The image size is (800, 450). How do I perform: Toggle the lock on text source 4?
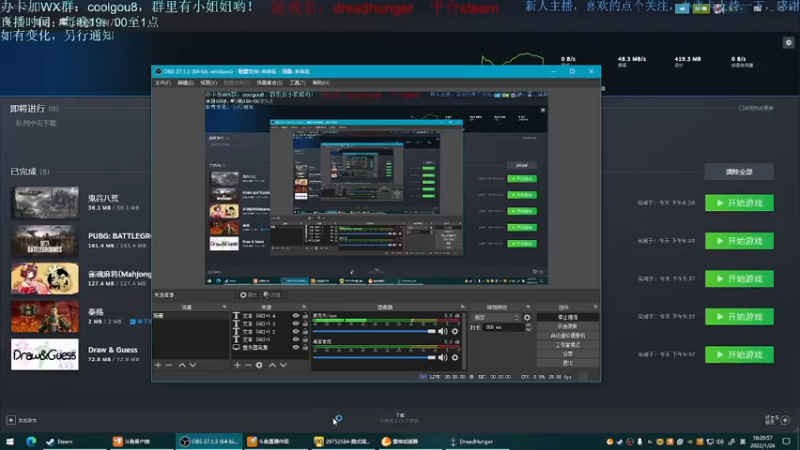305,316
